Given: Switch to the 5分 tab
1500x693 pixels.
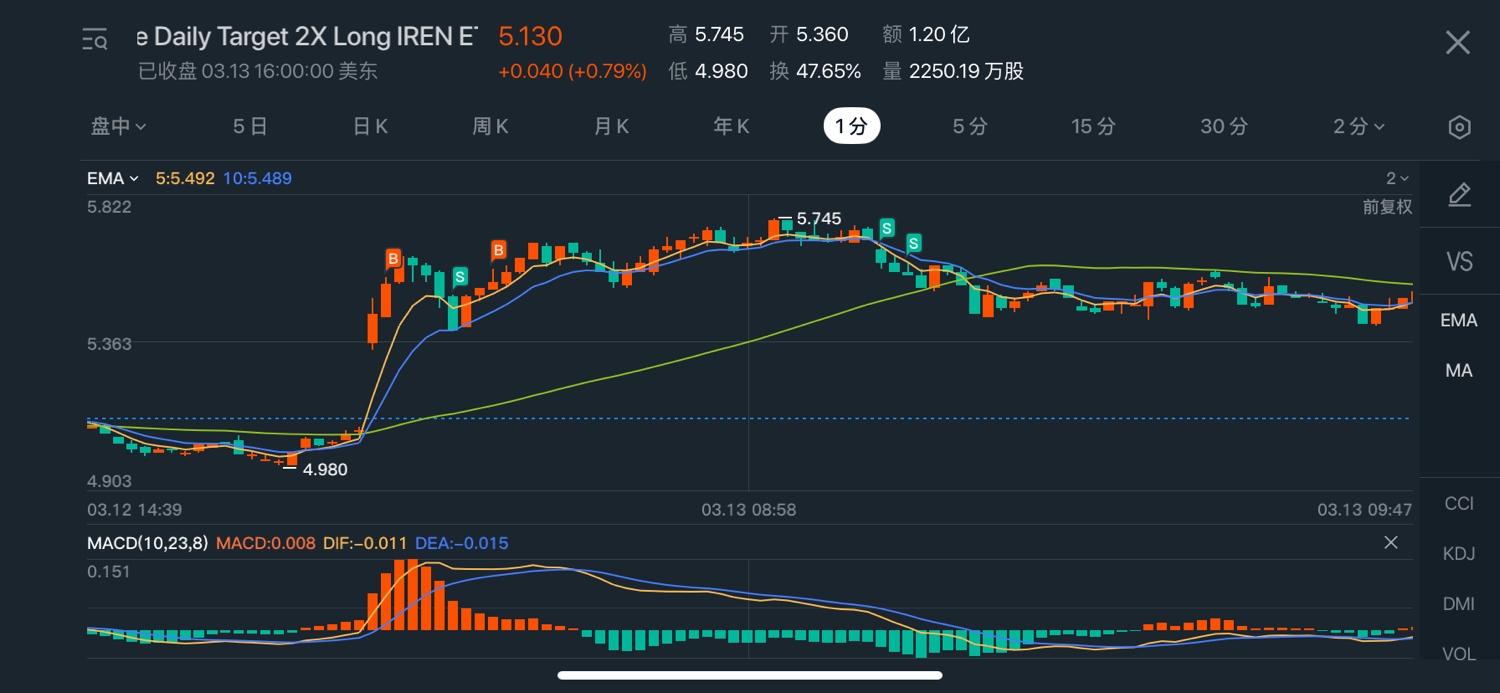Looking at the screenshot, I should coord(969,127).
